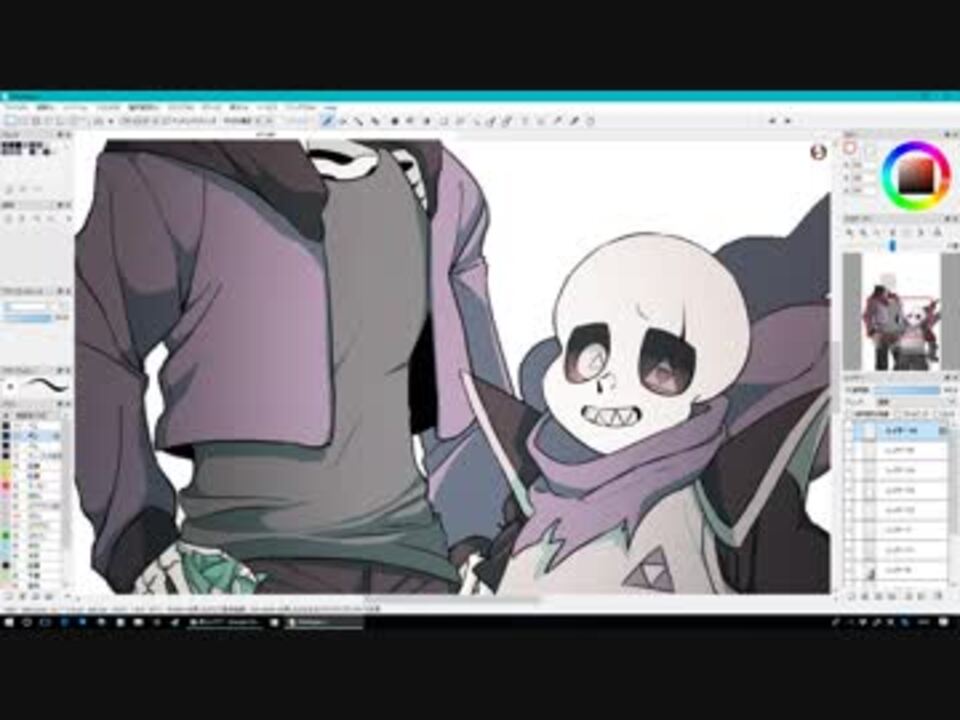960x720 pixels.
Task: Click the Navigator preview thumbnail
Action: 901,312
